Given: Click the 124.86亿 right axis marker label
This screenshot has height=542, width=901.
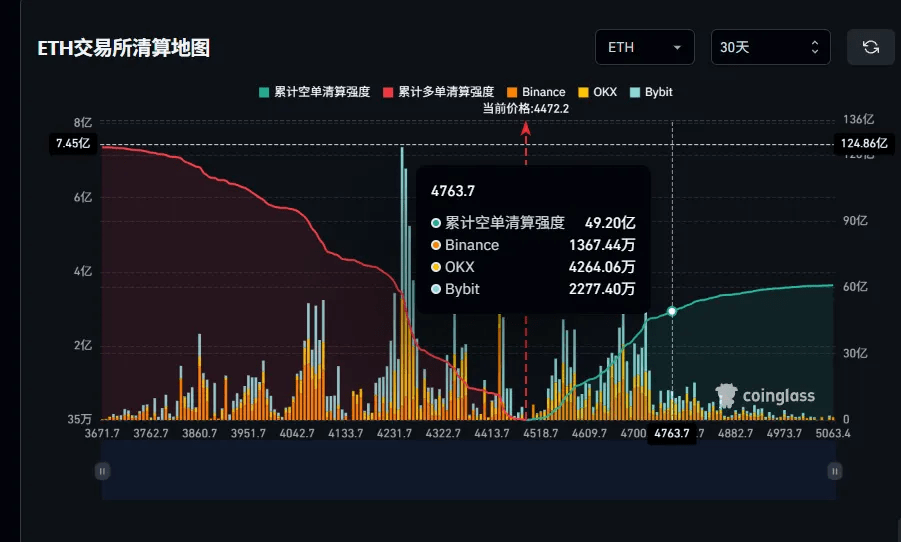Looking at the screenshot, I should 864,143.
